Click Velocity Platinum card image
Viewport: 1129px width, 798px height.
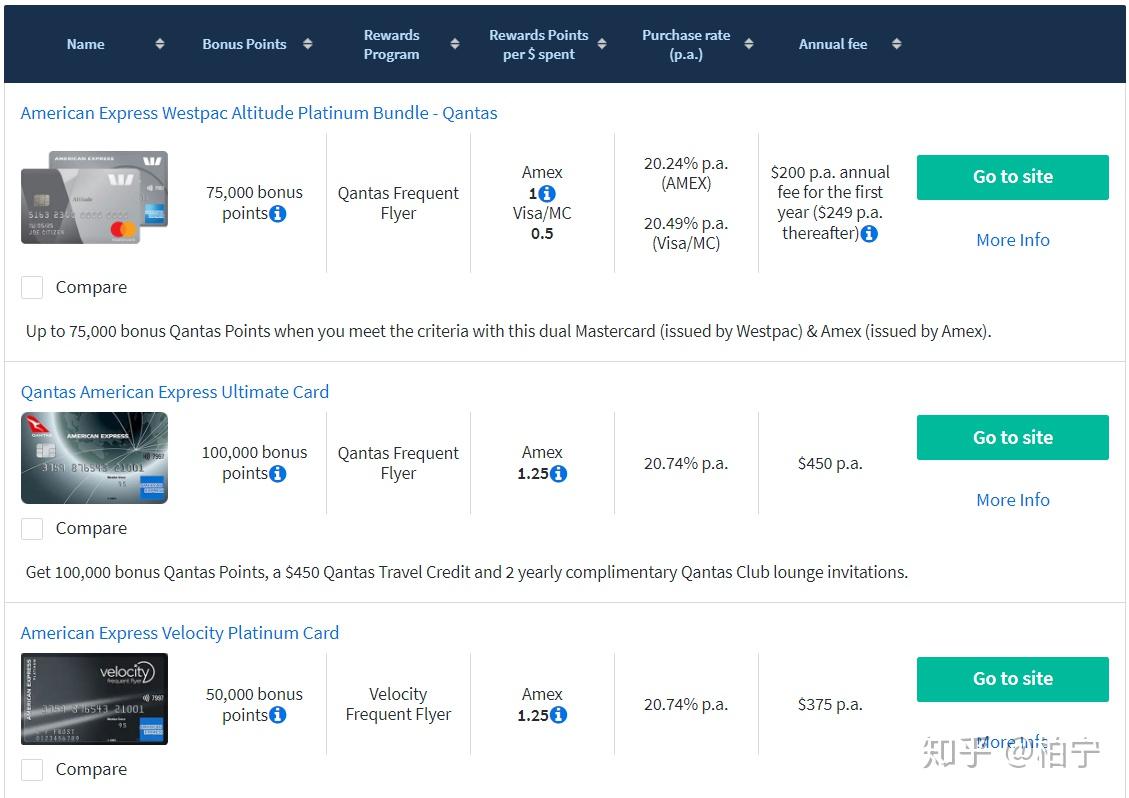(x=94, y=699)
